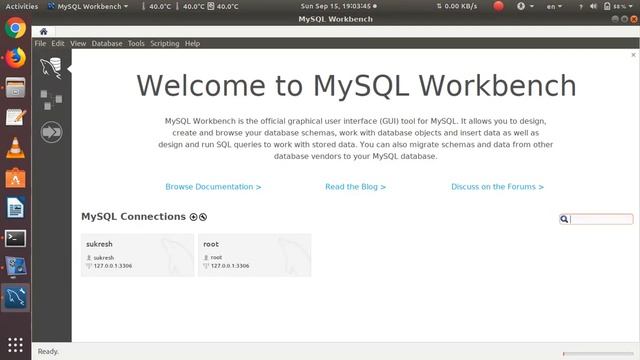Screen dimensions: 640x360
Task: Open the sukresh connection tile
Action: click(x=138, y=255)
